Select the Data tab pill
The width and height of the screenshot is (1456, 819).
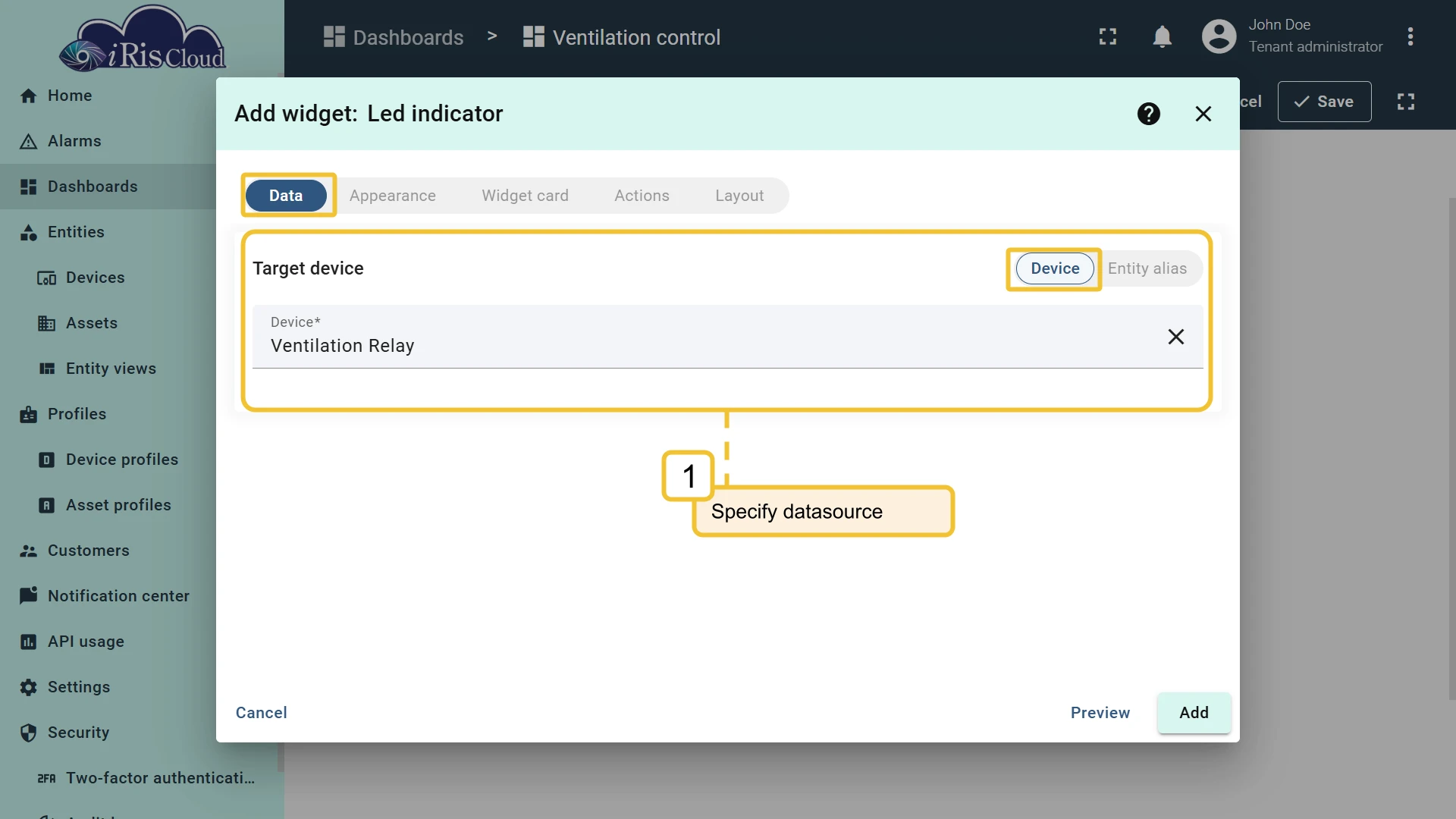click(x=286, y=196)
